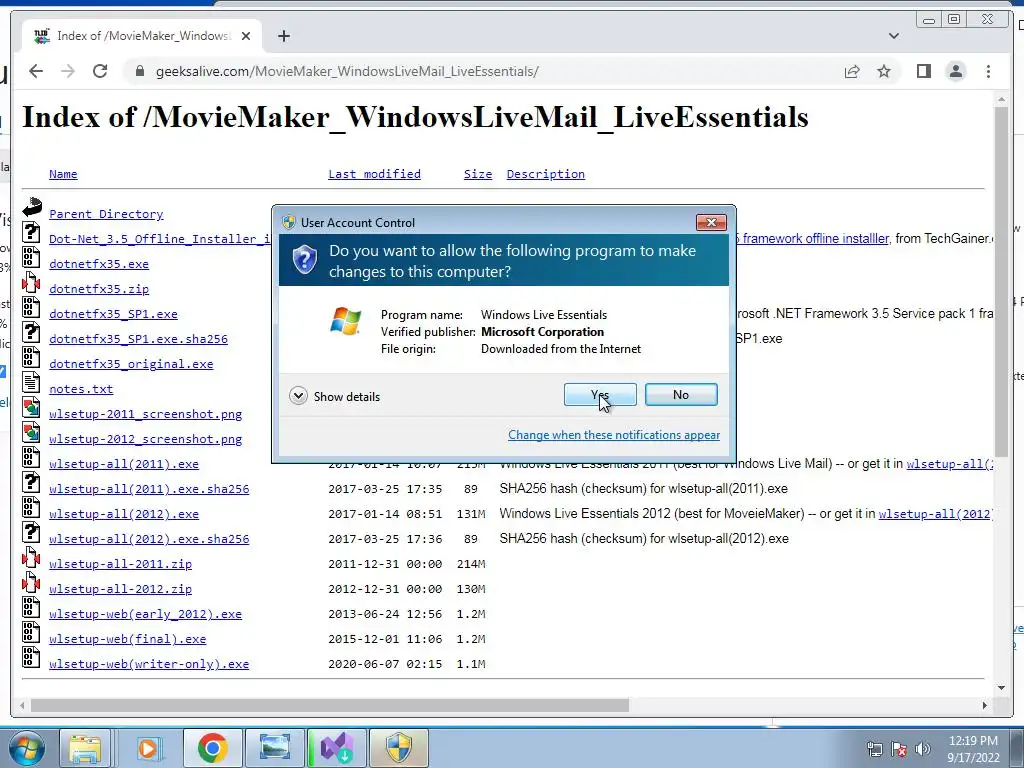
Task: Open a new tab with the plus button
Action: point(283,36)
